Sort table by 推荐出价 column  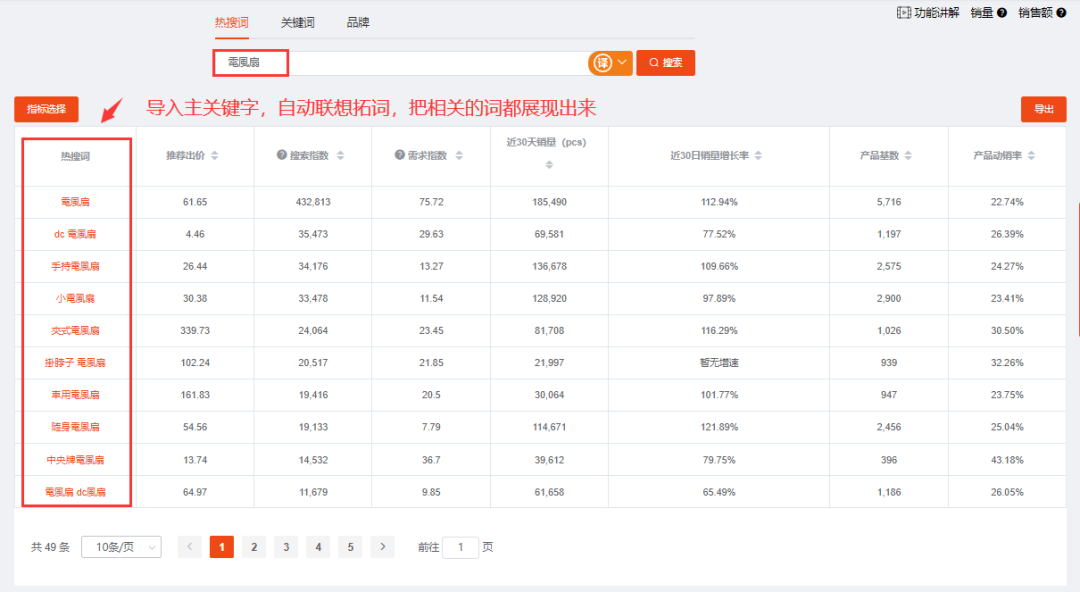point(214,156)
